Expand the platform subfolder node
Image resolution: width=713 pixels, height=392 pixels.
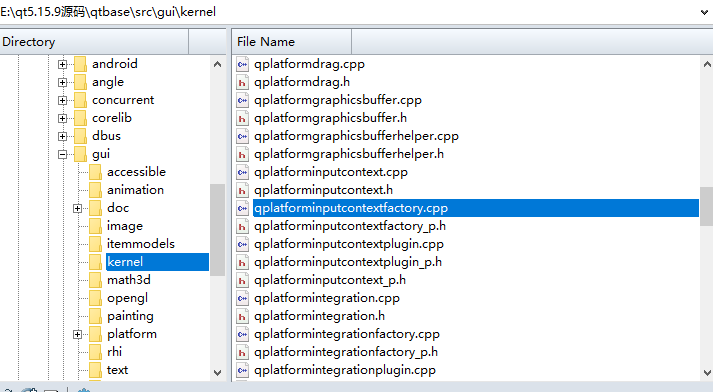point(77,335)
